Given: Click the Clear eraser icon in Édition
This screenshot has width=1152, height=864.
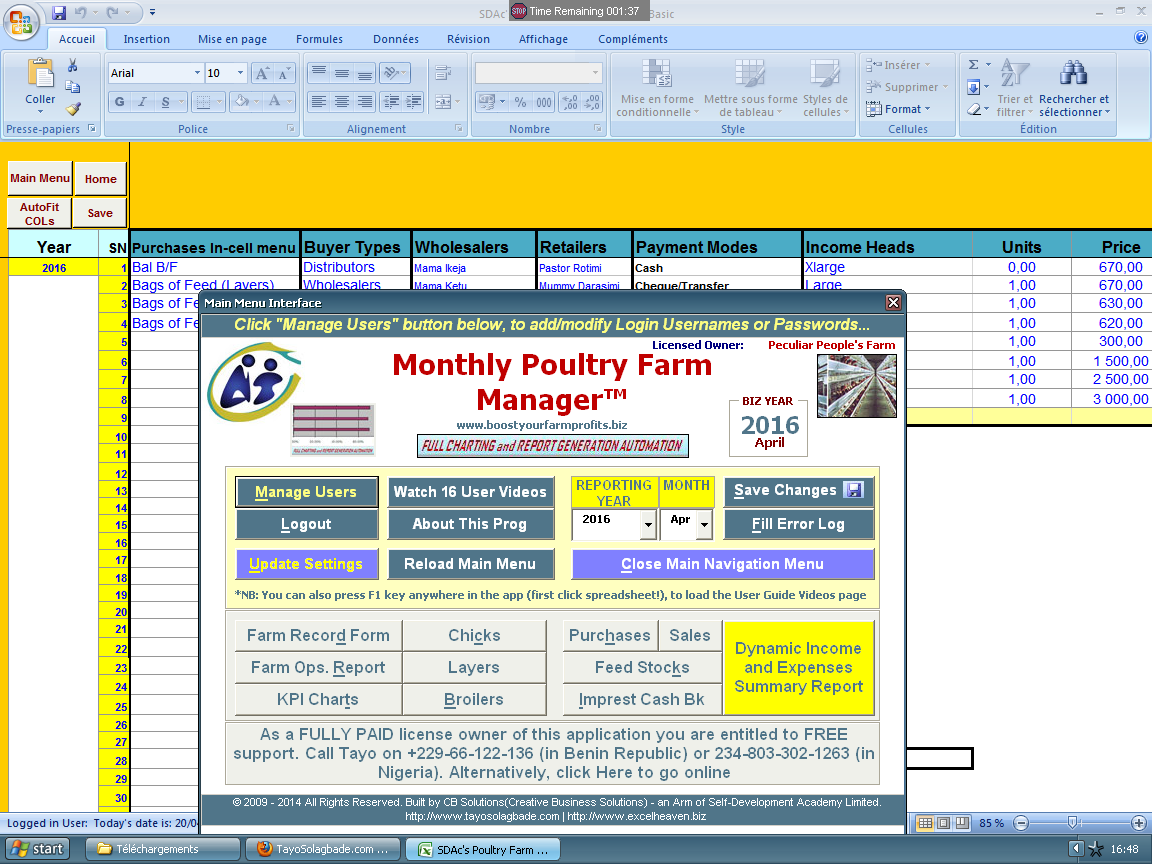Looking at the screenshot, I should pos(973,109).
